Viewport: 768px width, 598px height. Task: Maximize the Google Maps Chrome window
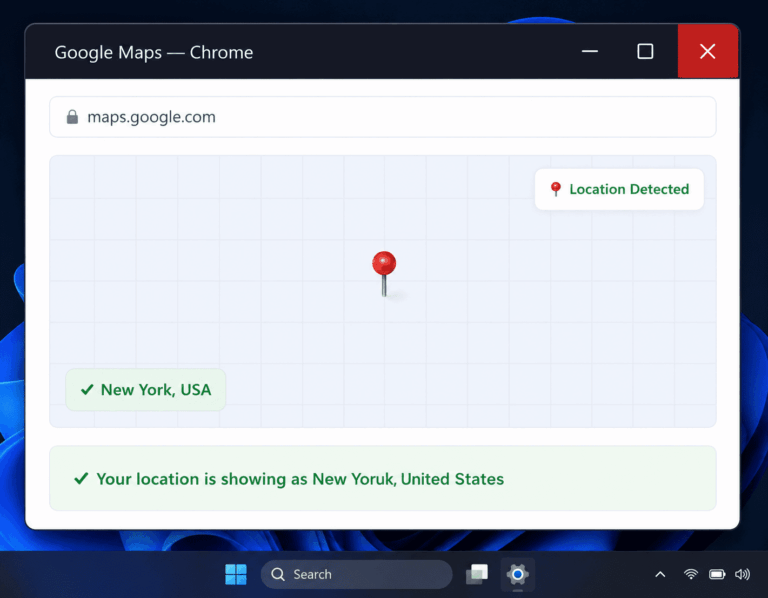pyautogui.click(x=645, y=51)
